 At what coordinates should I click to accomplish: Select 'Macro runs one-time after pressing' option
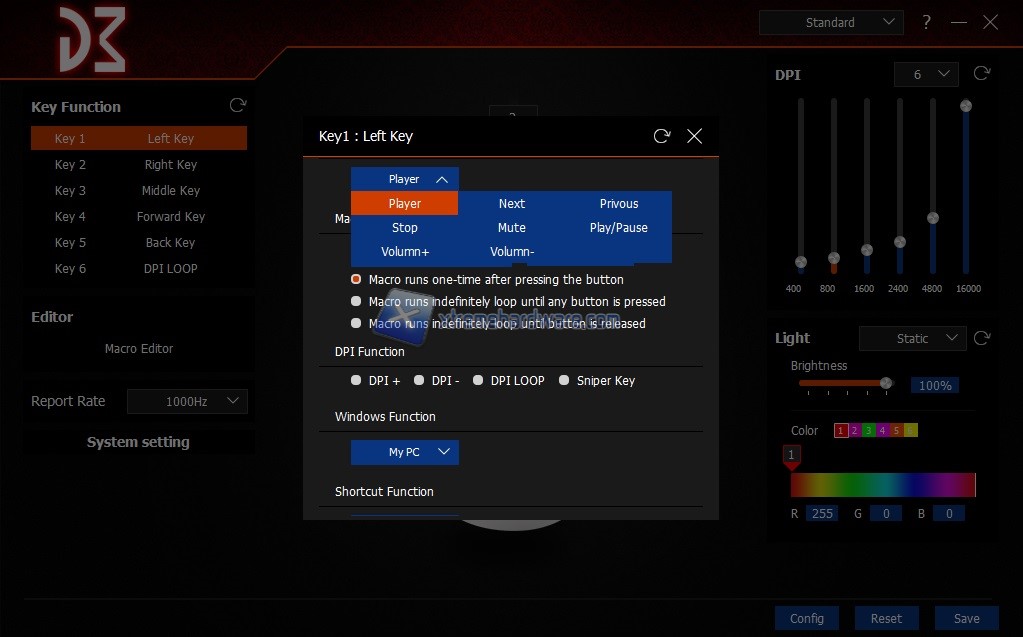[356, 280]
